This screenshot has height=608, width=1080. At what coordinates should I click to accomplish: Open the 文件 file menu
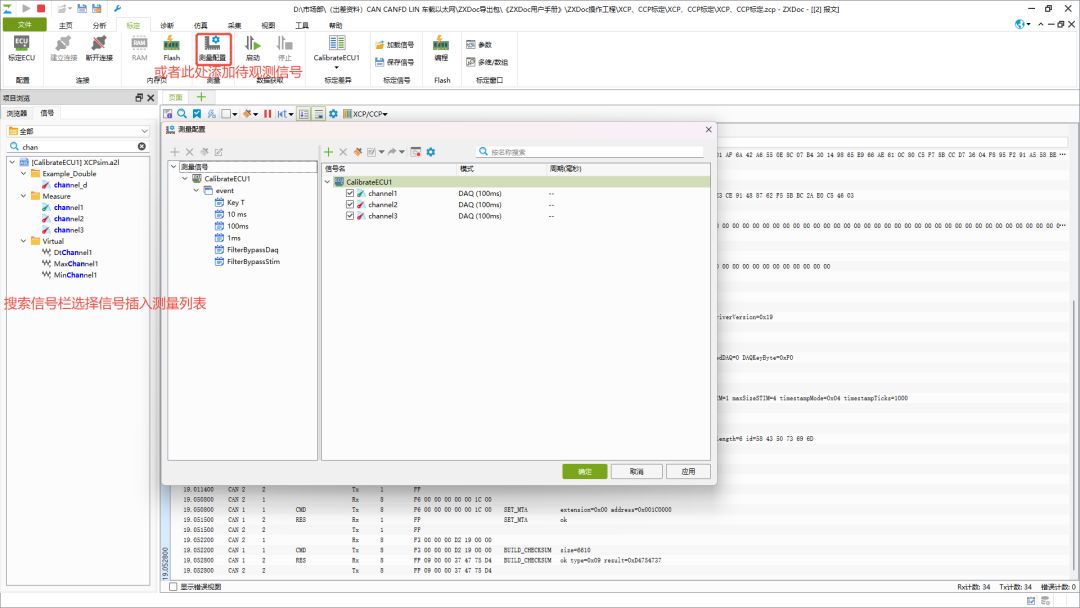pyautogui.click(x=25, y=25)
